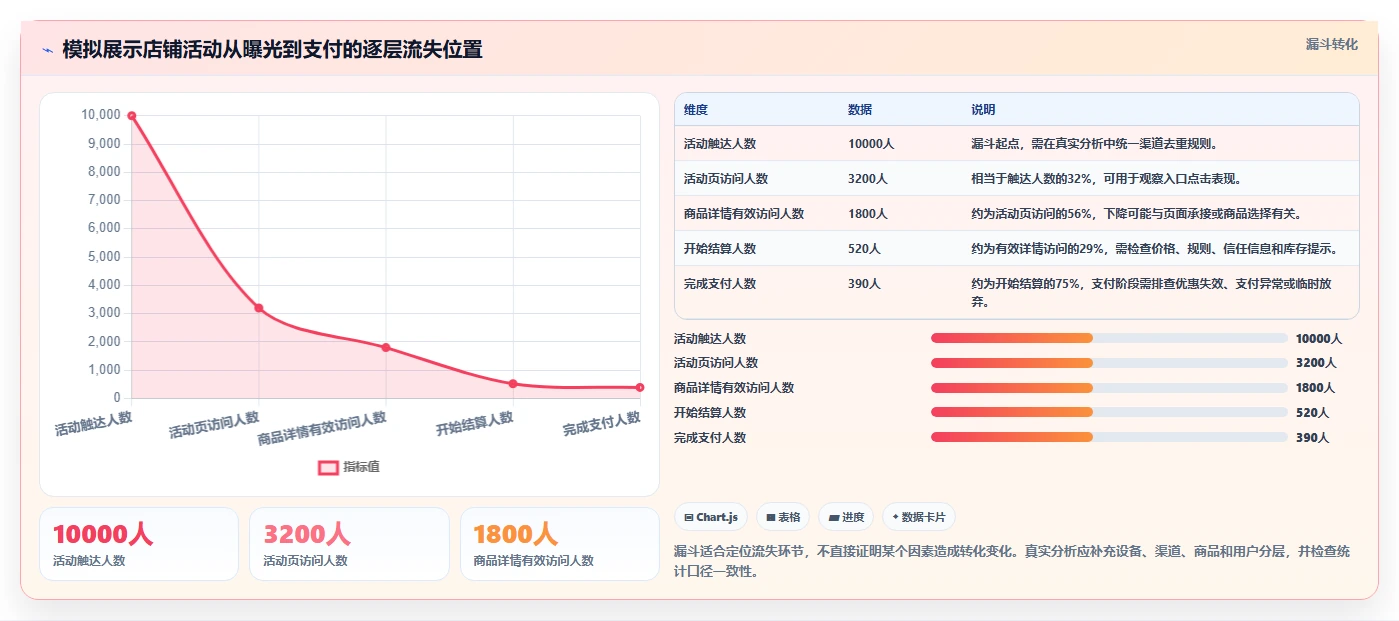Image resolution: width=1399 pixels, height=621 pixels.
Task: Select the 开始结算人数 table row cell
Action: 720,249
